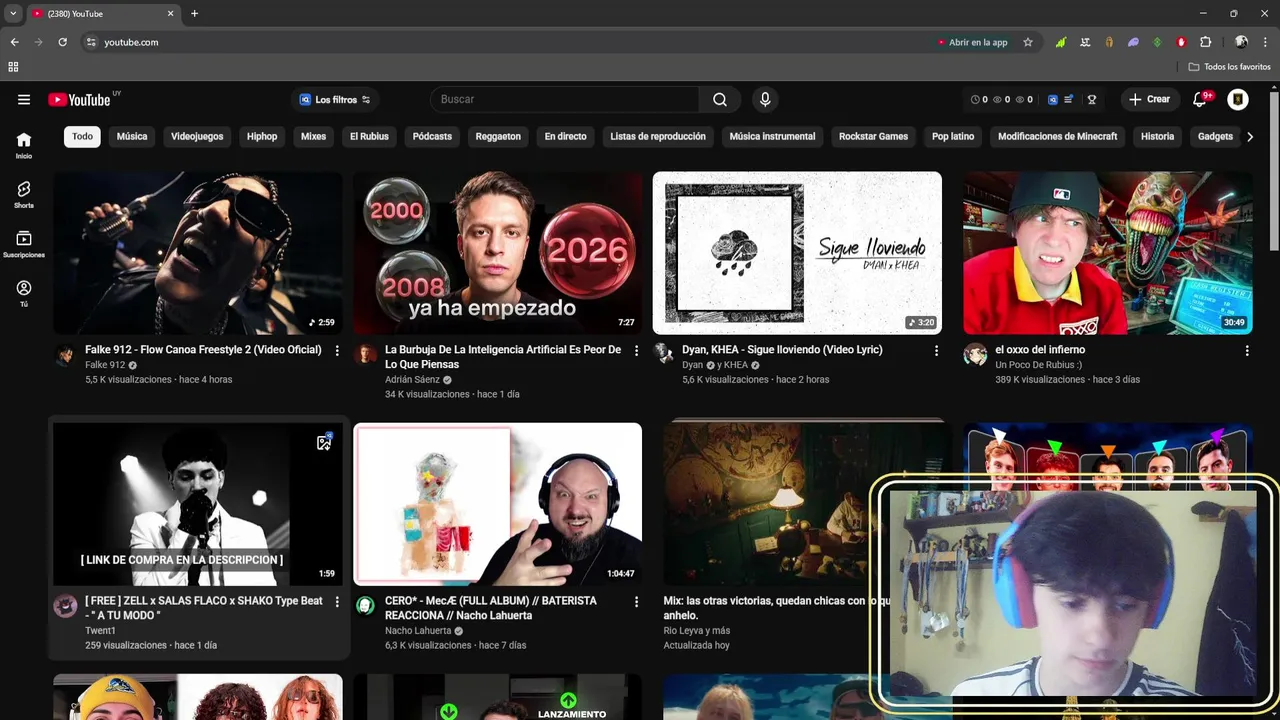The width and height of the screenshot is (1280, 720).
Task: Click the red hand blocker extension
Action: (x=1181, y=42)
